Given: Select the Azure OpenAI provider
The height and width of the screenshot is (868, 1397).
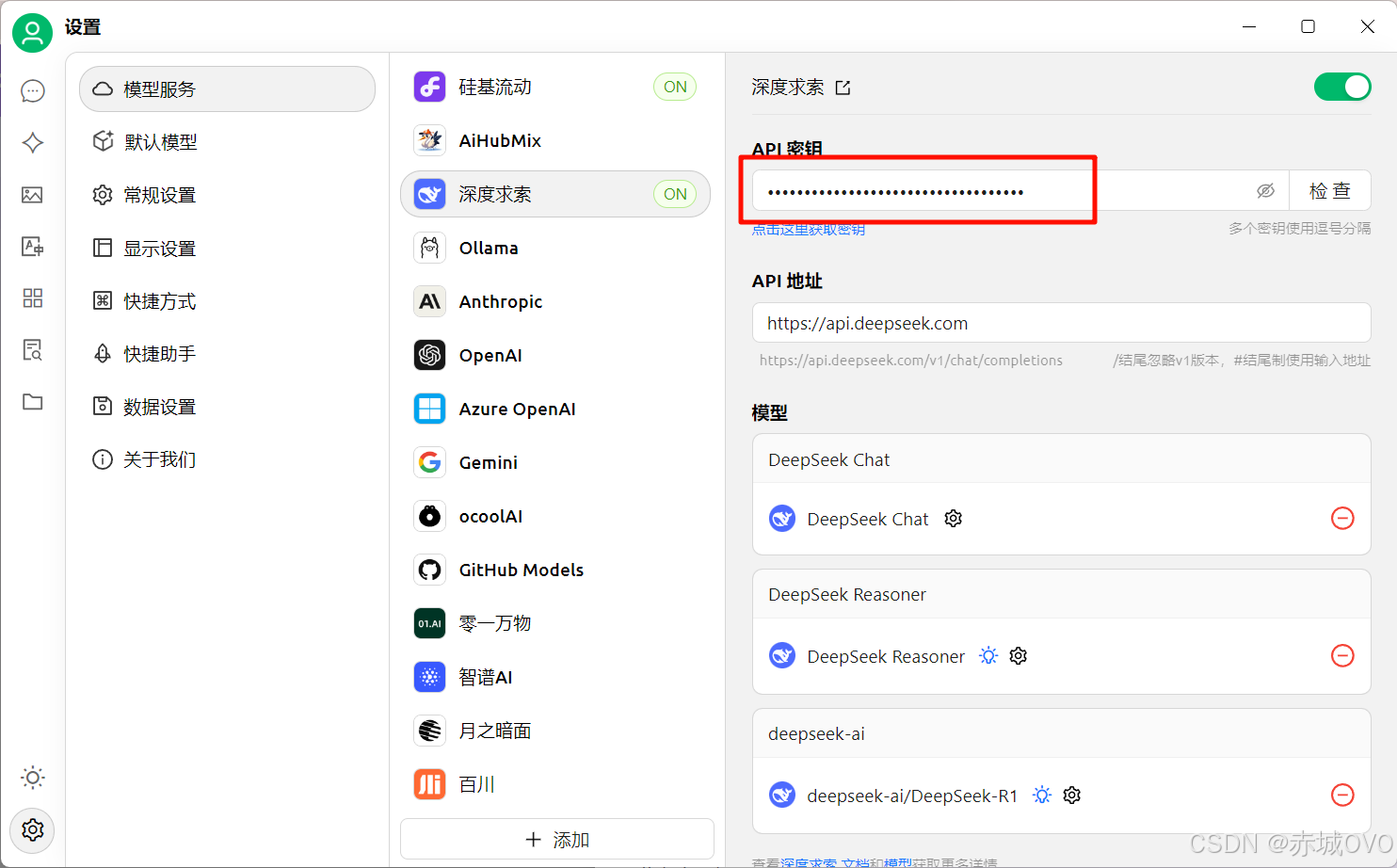Looking at the screenshot, I should click(x=555, y=409).
